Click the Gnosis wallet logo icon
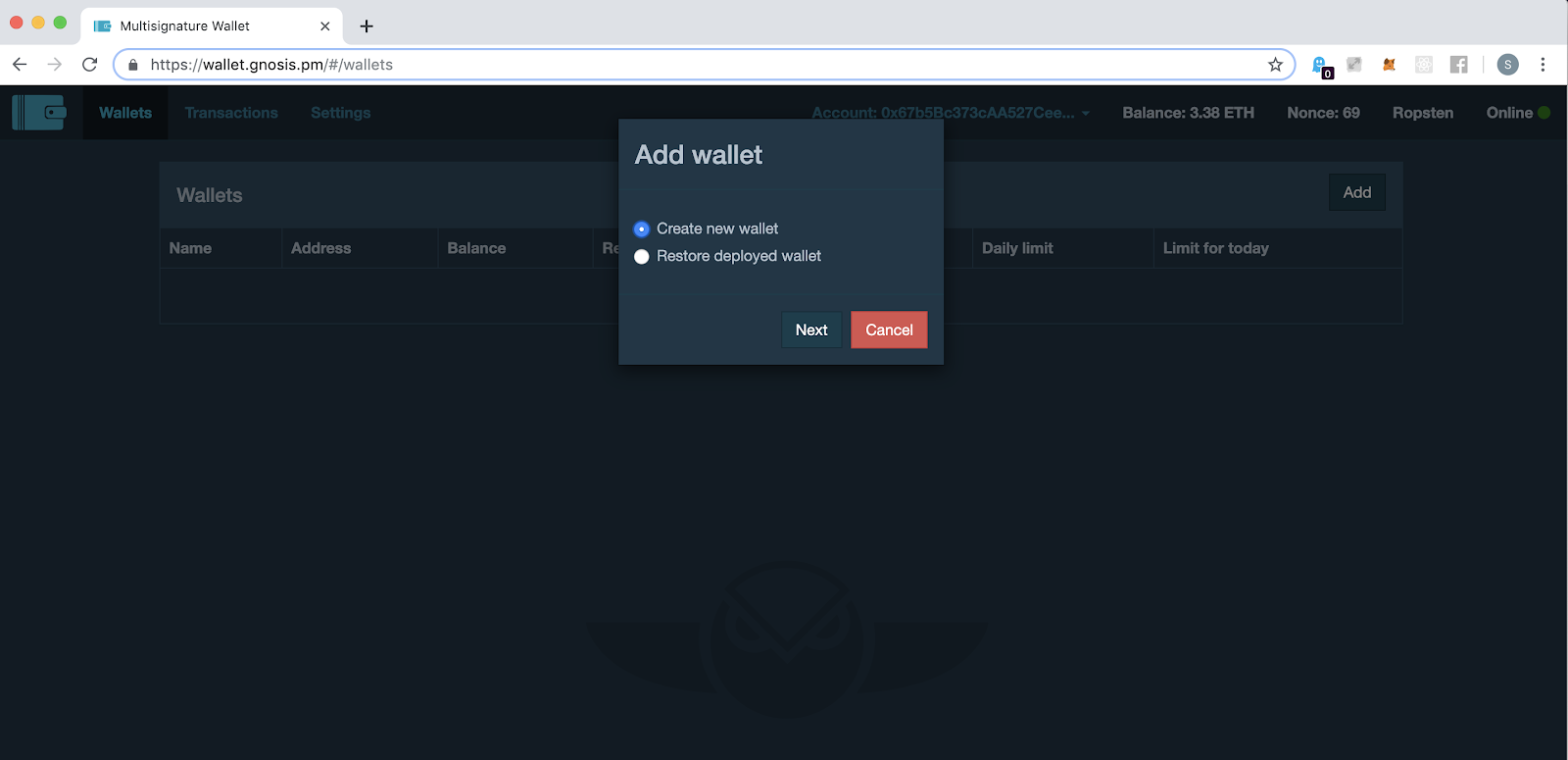The image size is (1568, 760). point(39,113)
